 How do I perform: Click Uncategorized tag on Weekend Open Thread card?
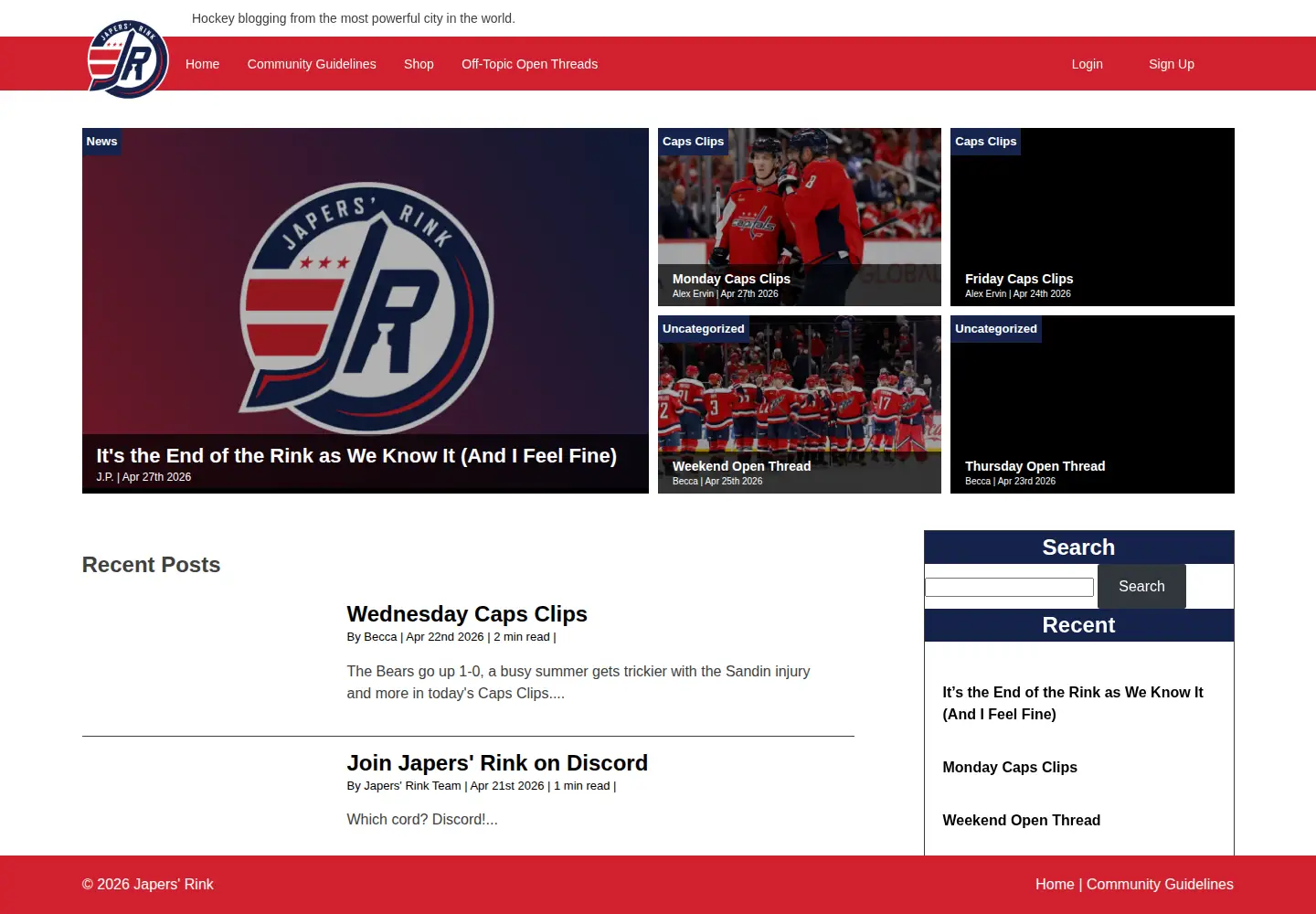click(703, 329)
